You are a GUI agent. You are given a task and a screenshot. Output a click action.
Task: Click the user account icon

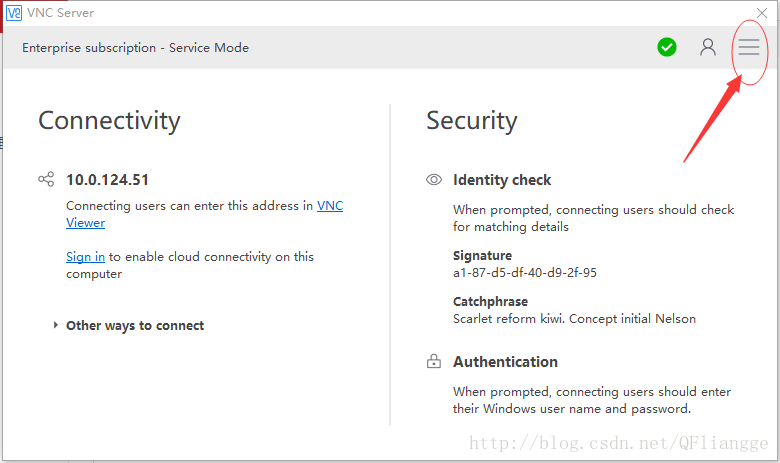[x=708, y=47]
